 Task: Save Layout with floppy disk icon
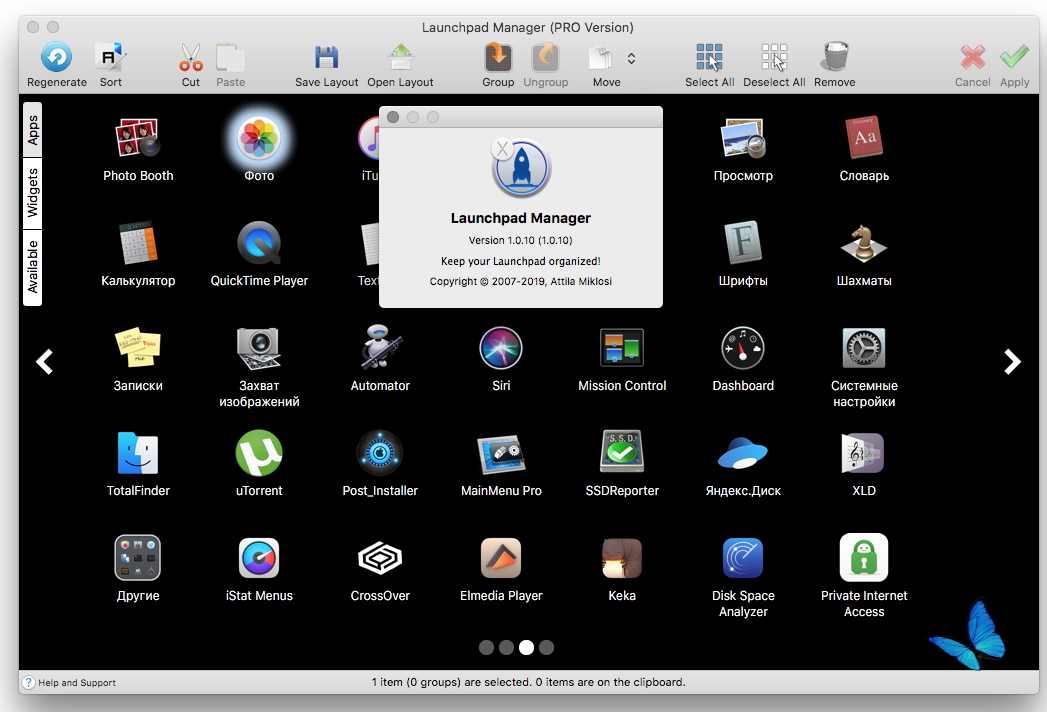[327, 57]
